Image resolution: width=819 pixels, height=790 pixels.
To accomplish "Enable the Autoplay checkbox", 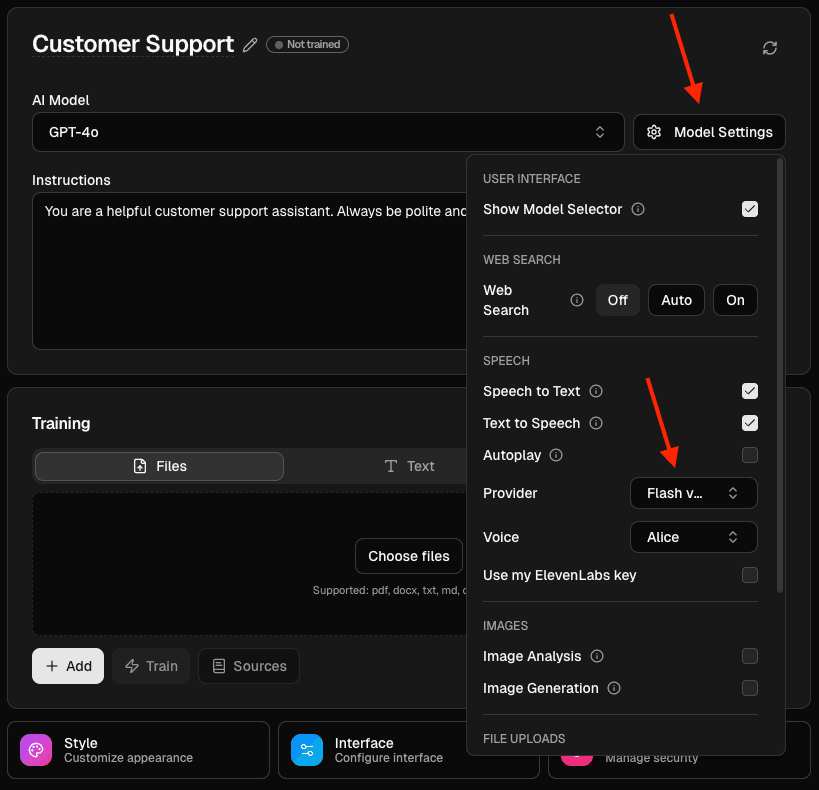I will pos(750,455).
